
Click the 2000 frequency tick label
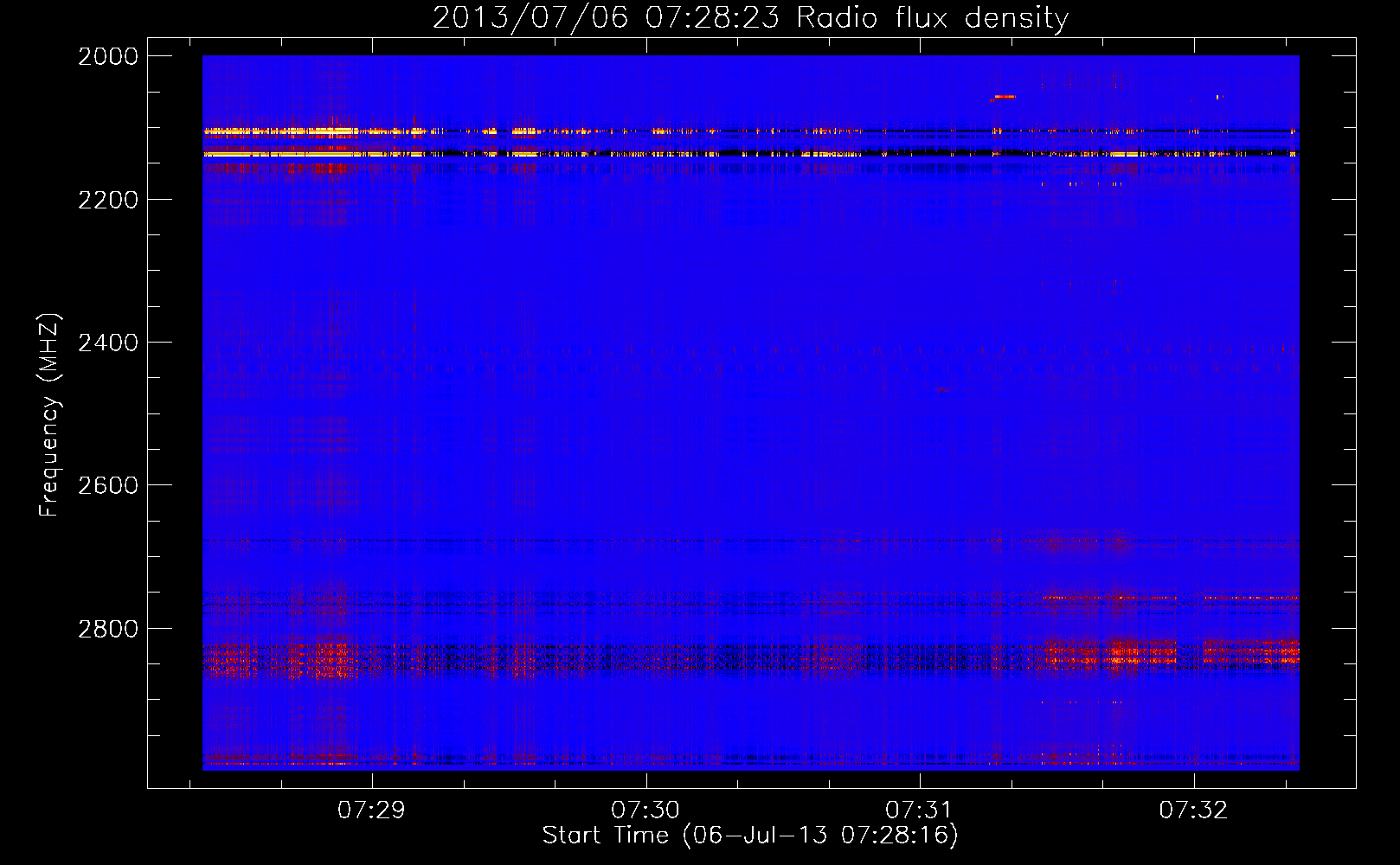pyautogui.click(x=108, y=56)
